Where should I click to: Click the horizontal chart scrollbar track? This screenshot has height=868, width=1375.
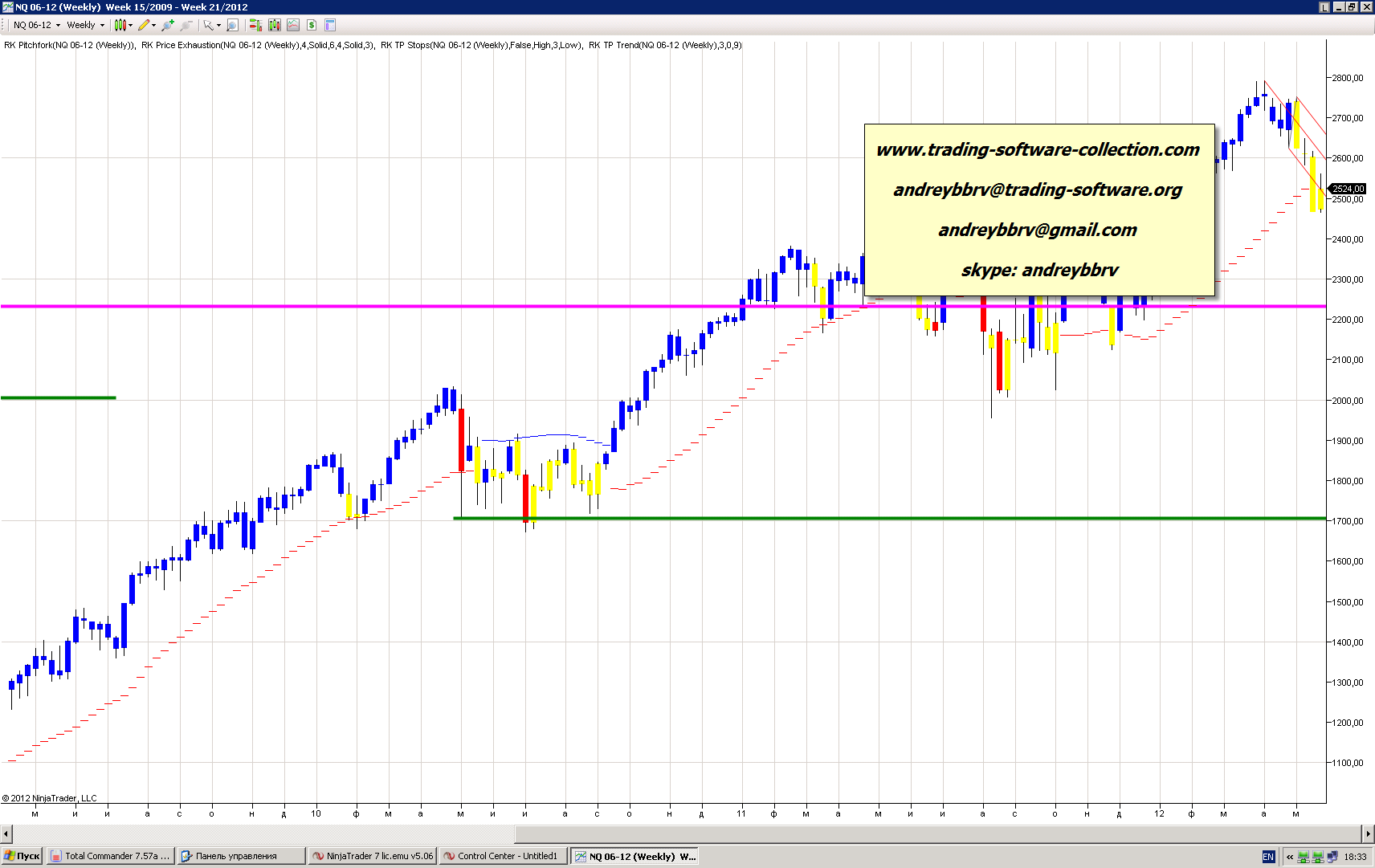(683, 833)
